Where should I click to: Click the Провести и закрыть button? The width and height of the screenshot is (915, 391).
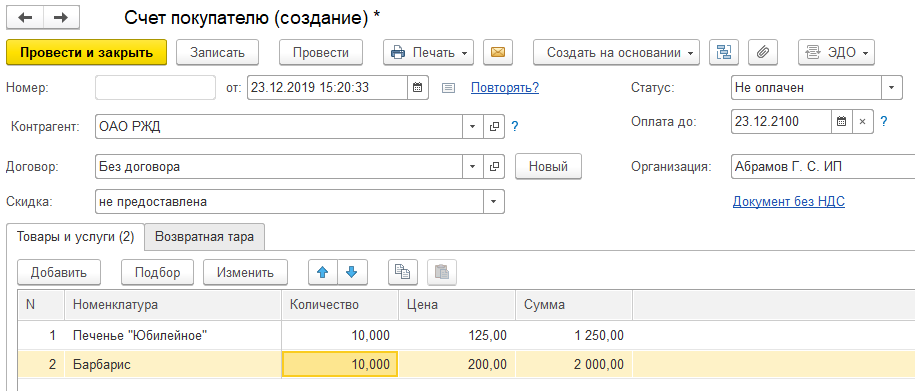click(86, 53)
